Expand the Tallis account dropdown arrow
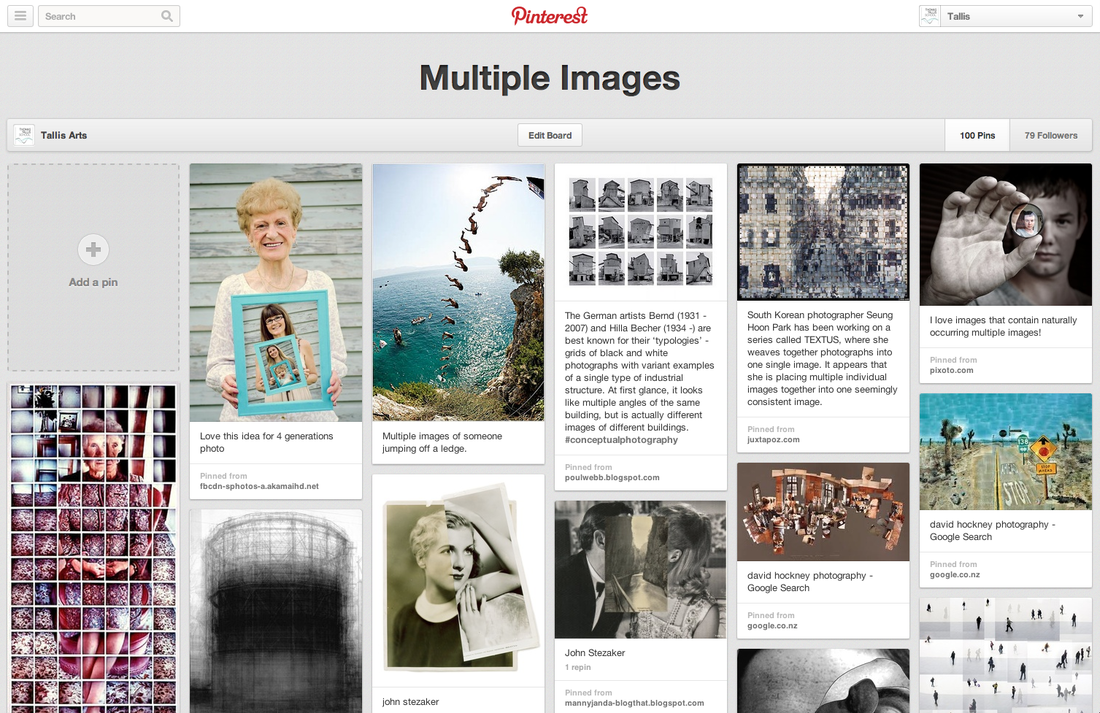The image size is (1100, 713). point(1080,16)
